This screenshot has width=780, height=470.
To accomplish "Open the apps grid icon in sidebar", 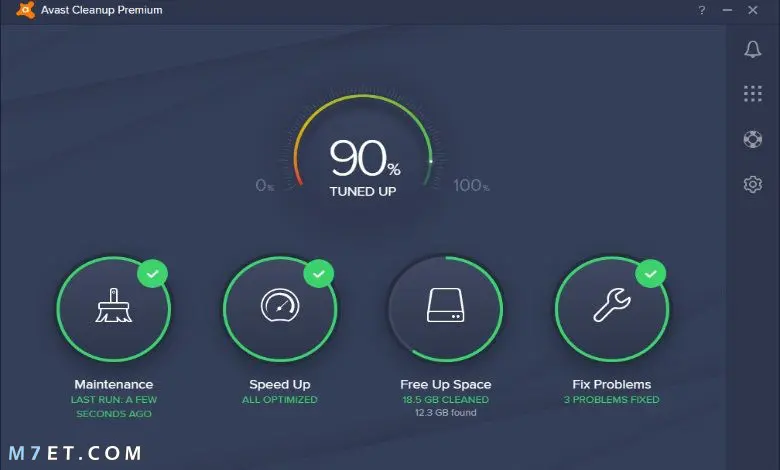I will tap(753, 94).
